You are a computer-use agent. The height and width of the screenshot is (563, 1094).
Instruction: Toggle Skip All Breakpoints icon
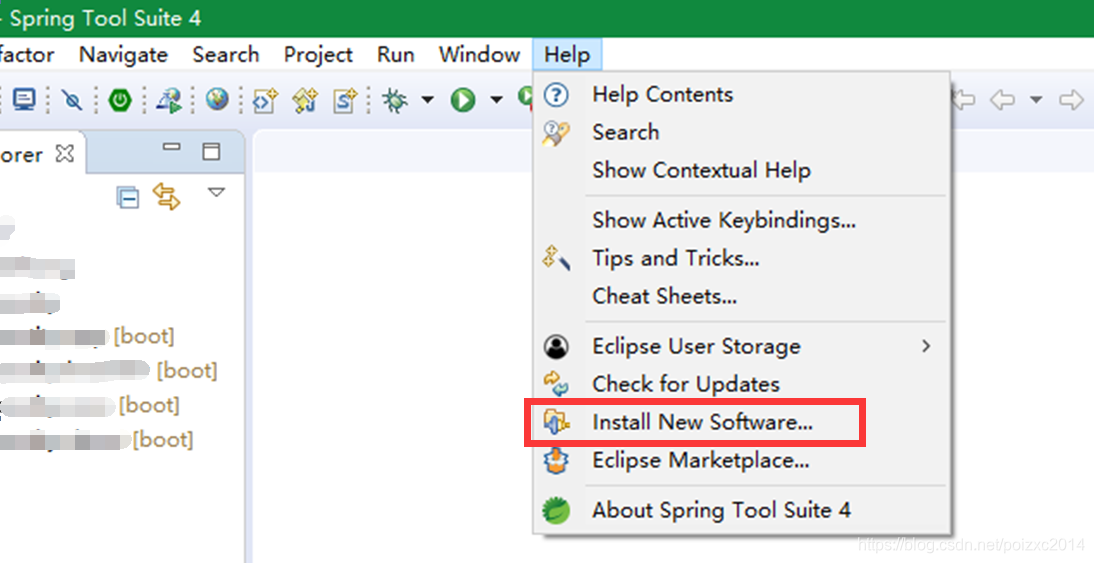[x=71, y=100]
